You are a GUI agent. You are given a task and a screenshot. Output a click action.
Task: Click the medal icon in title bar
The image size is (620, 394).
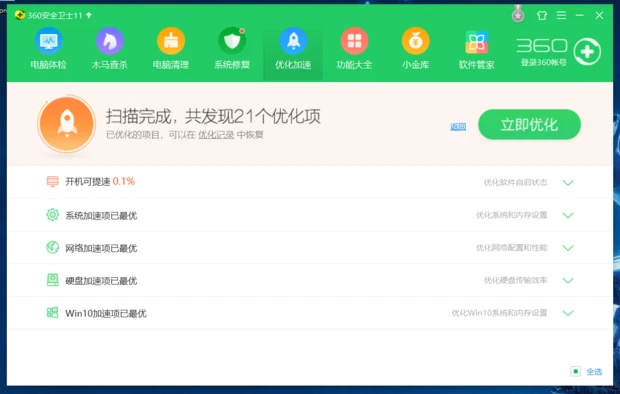pyautogui.click(x=518, y=14)
